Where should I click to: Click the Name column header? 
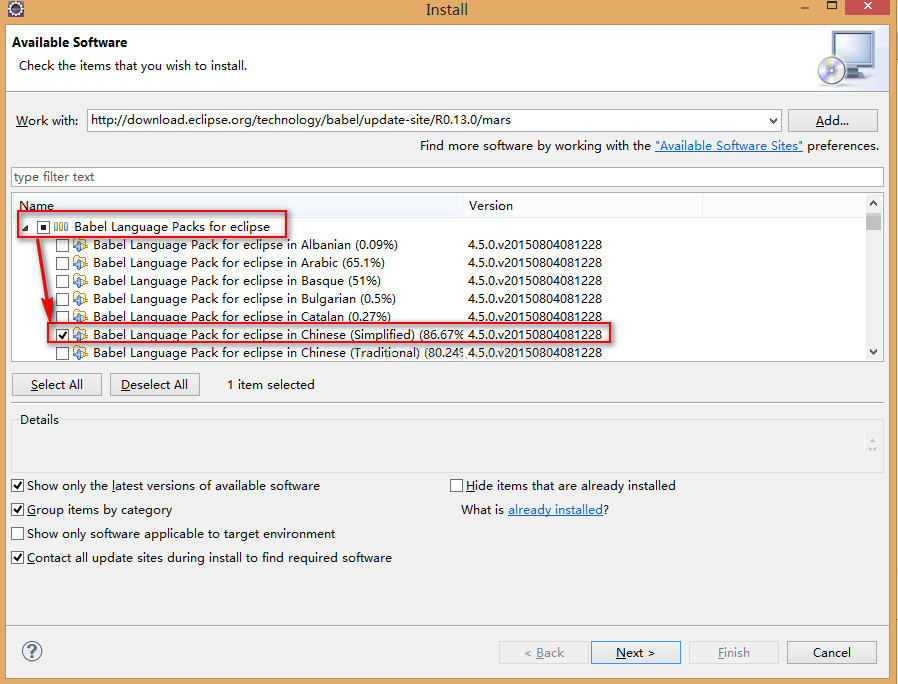[x=237, y=206]
